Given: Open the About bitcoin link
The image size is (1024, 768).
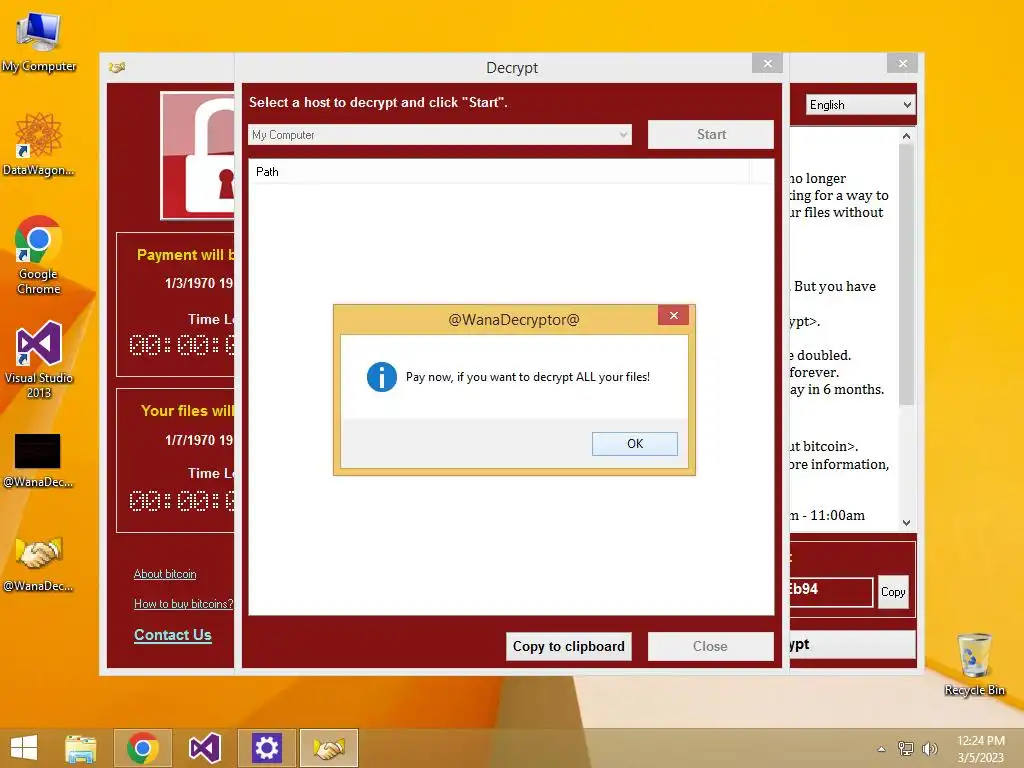Looking at the screenshot, I should pos(165,574).
